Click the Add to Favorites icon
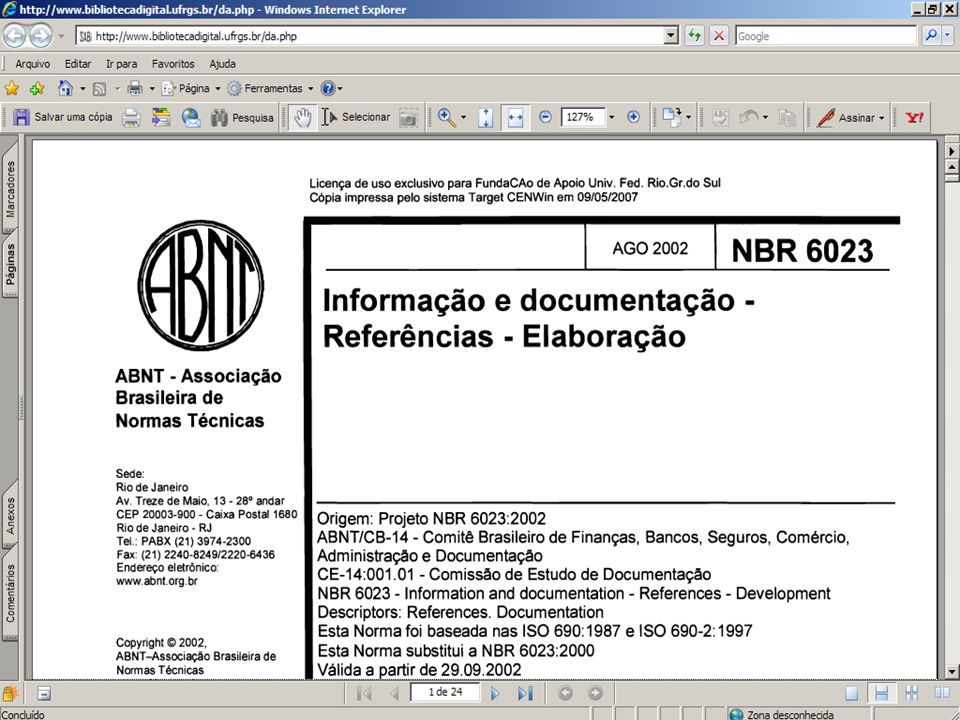The image size is (960, 720). [x=37, y=88]
